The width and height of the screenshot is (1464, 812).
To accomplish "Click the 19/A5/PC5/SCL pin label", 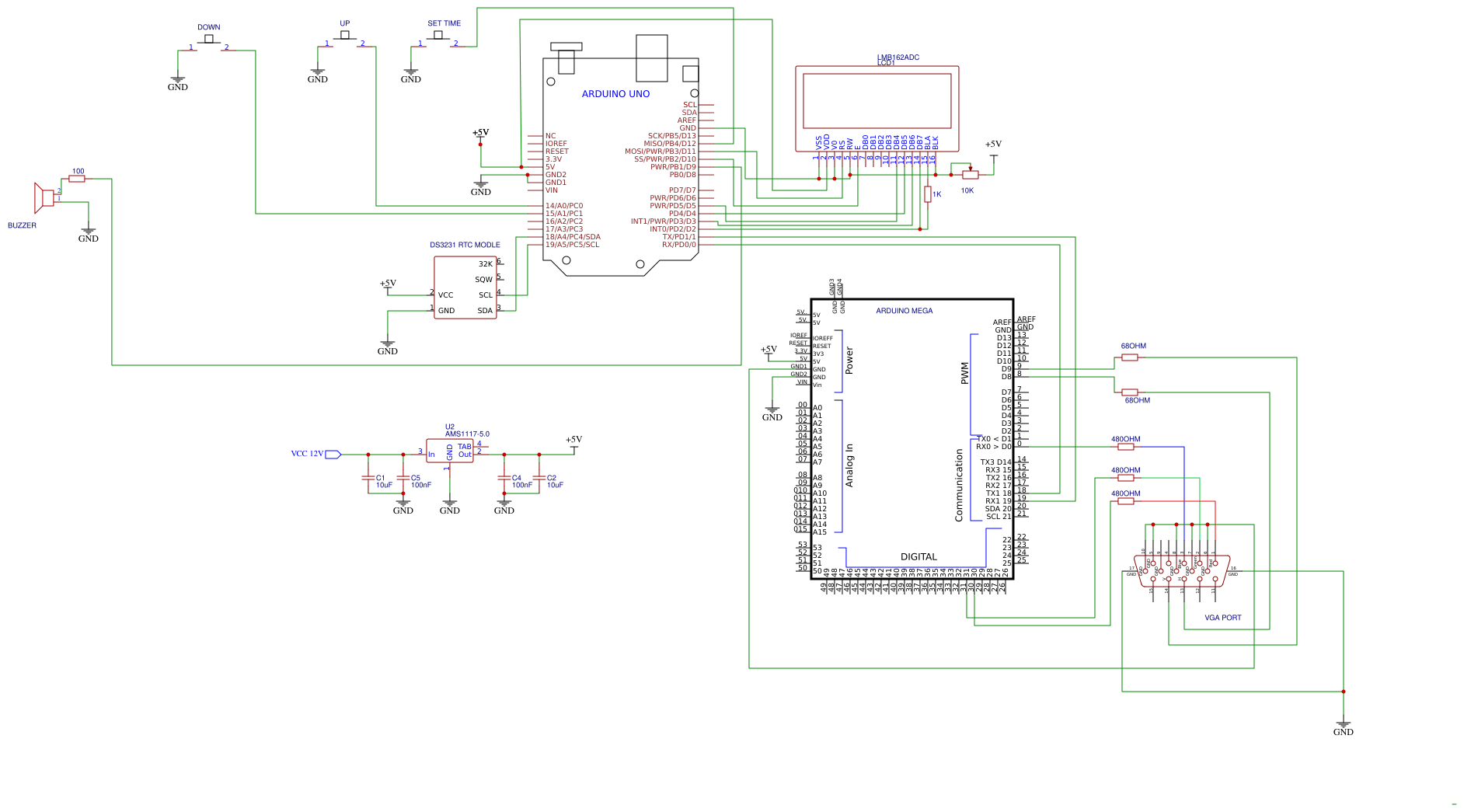I will tap(573, 245).
